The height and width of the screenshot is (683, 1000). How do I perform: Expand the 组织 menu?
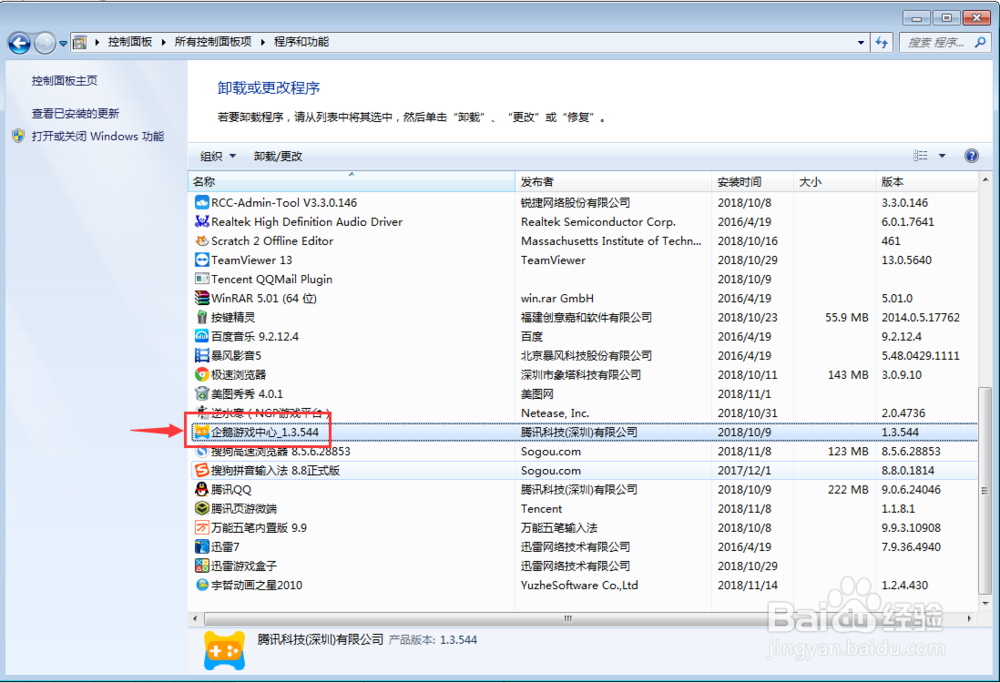coord(217,156)
